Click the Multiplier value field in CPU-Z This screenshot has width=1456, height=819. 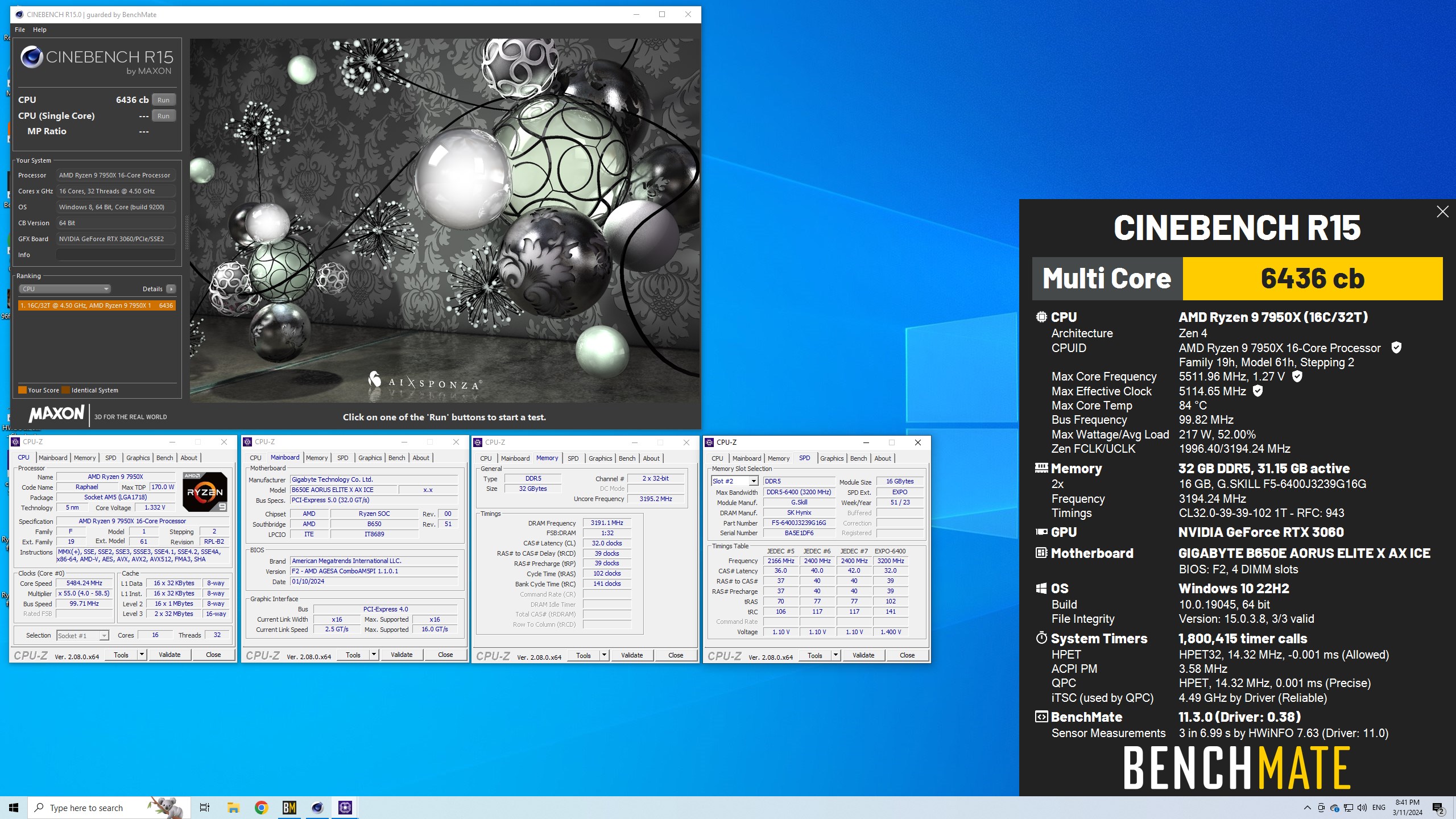(x=84, y=593)
